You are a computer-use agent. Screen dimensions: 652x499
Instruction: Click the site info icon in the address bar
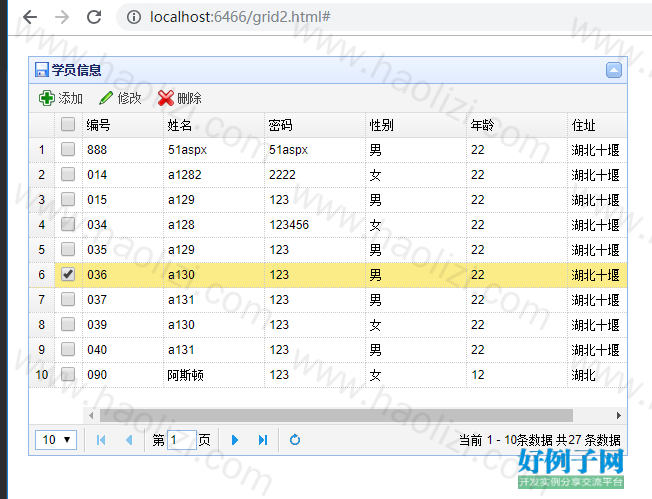click(134, 17)
